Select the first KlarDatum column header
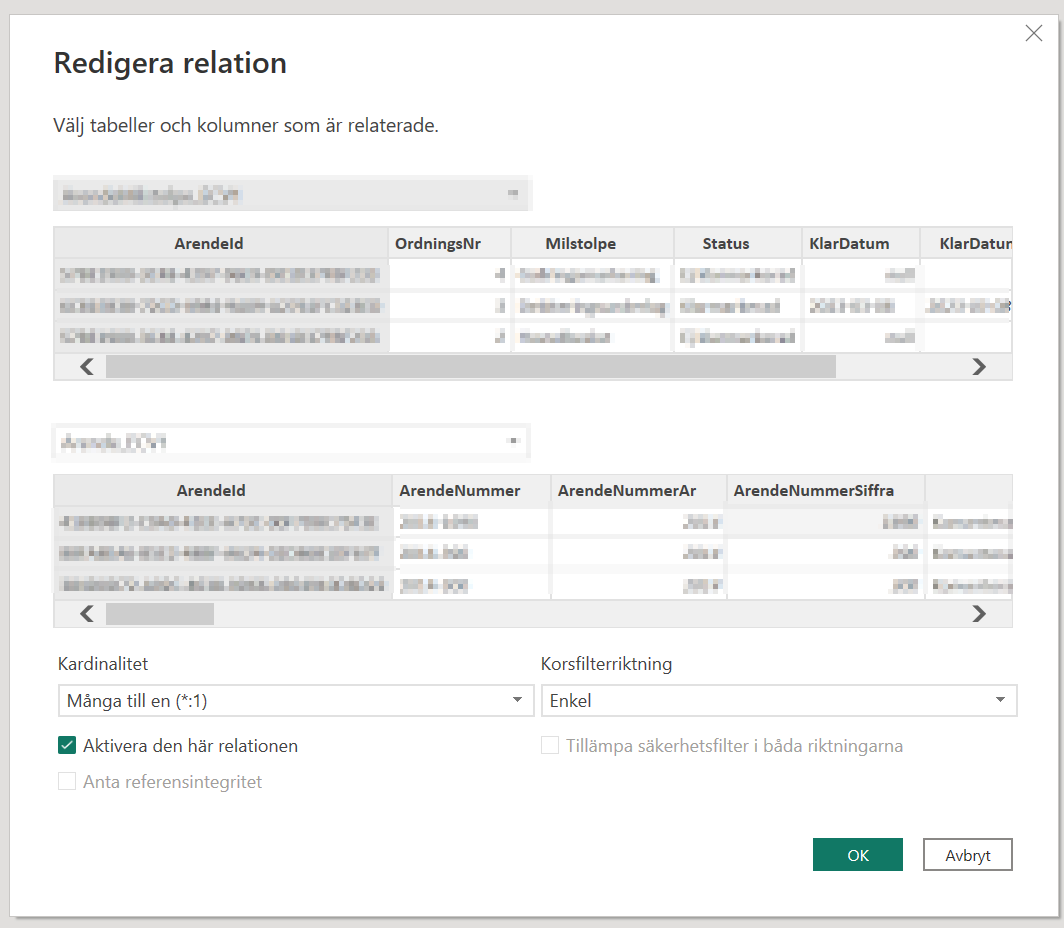 point(861,244)
